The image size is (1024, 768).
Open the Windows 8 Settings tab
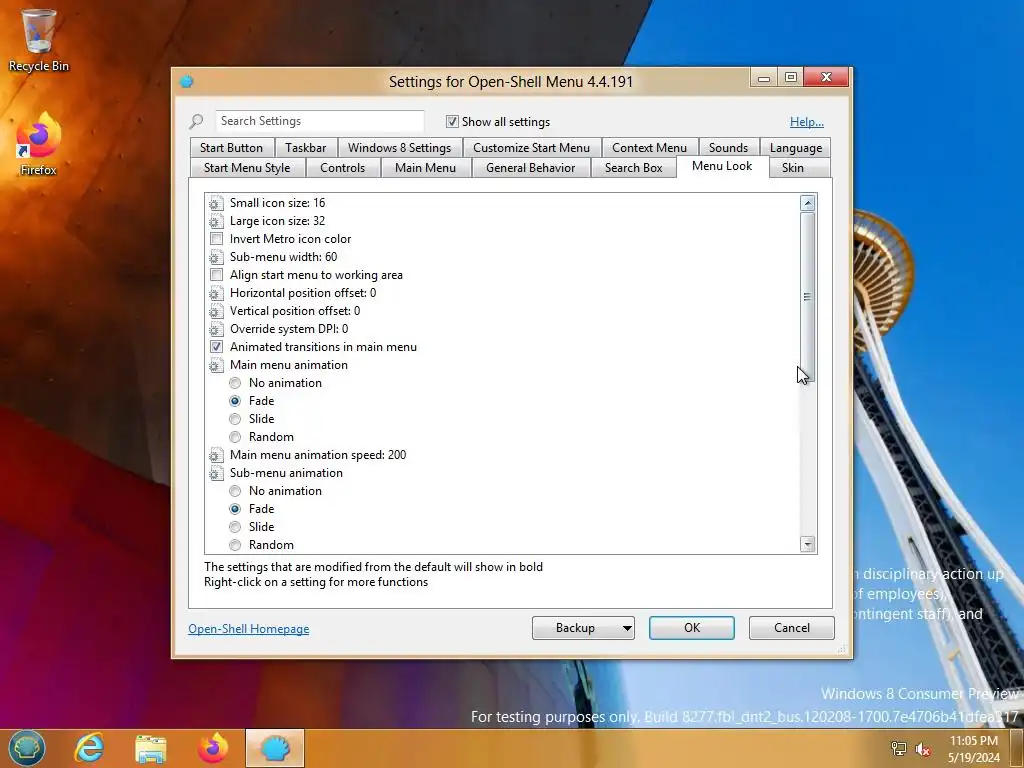pyautogui.click(x=399, y=148)
